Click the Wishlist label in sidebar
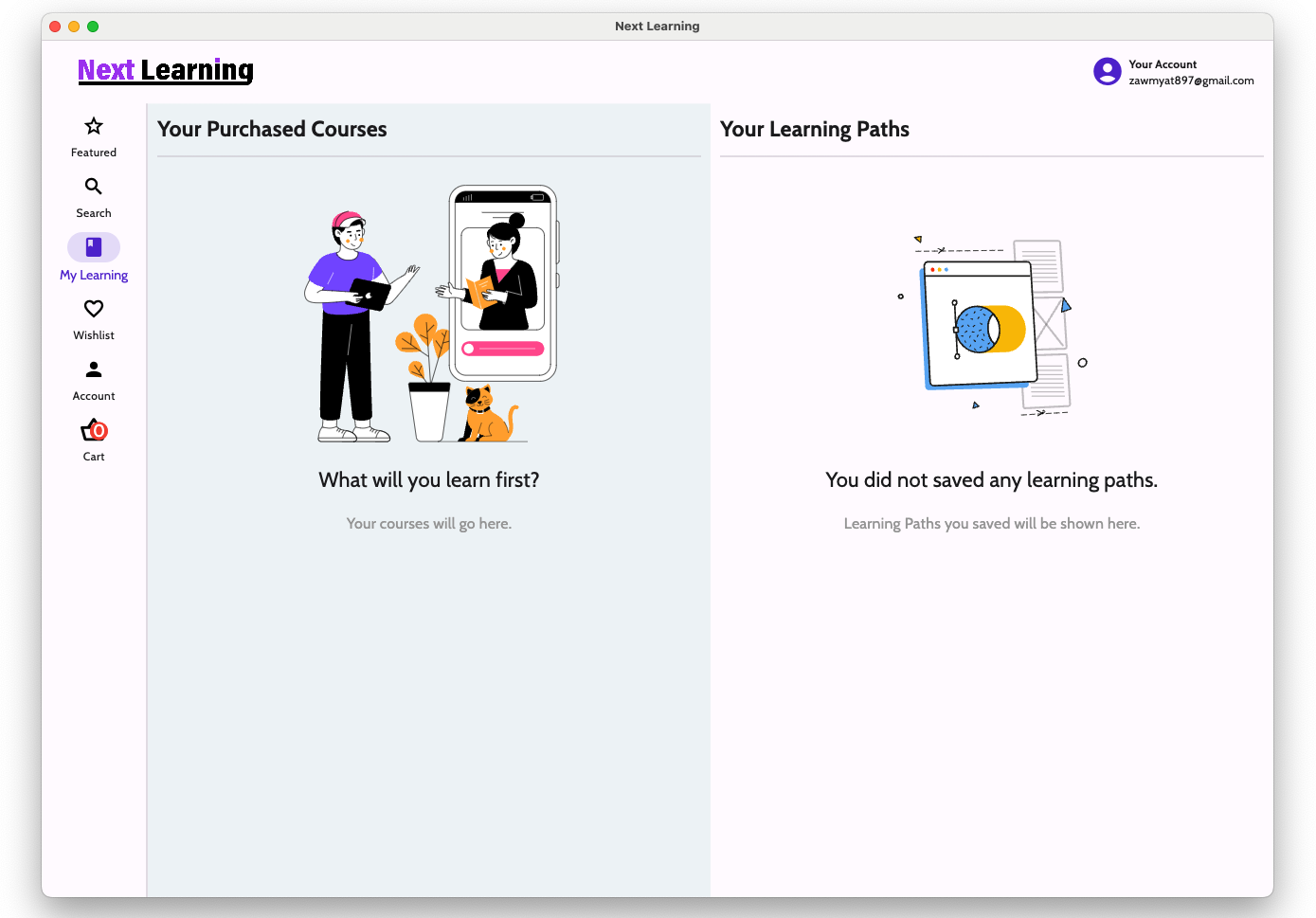The height and width of the screenshot is (918, 1316). point(94,335)
